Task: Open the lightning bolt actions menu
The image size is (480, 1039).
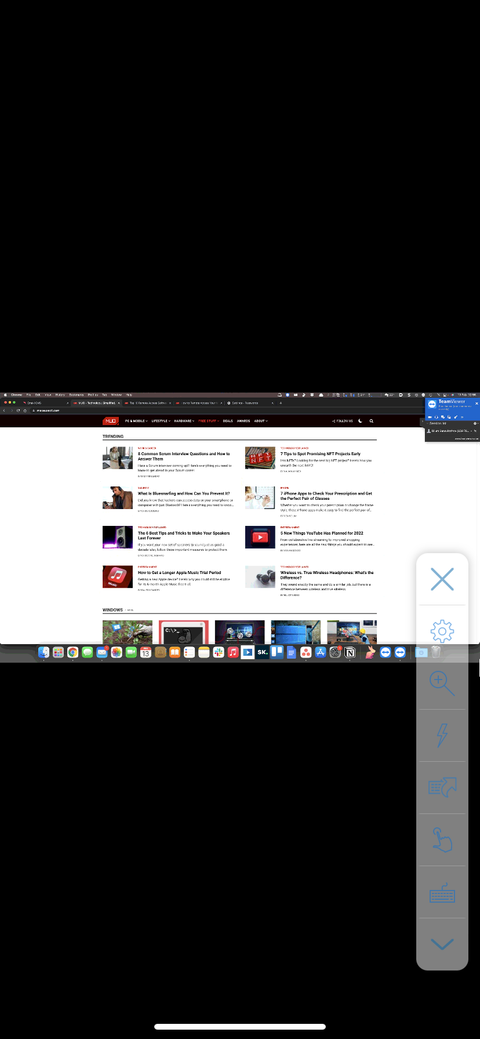Action: click(x=442, y=735)
